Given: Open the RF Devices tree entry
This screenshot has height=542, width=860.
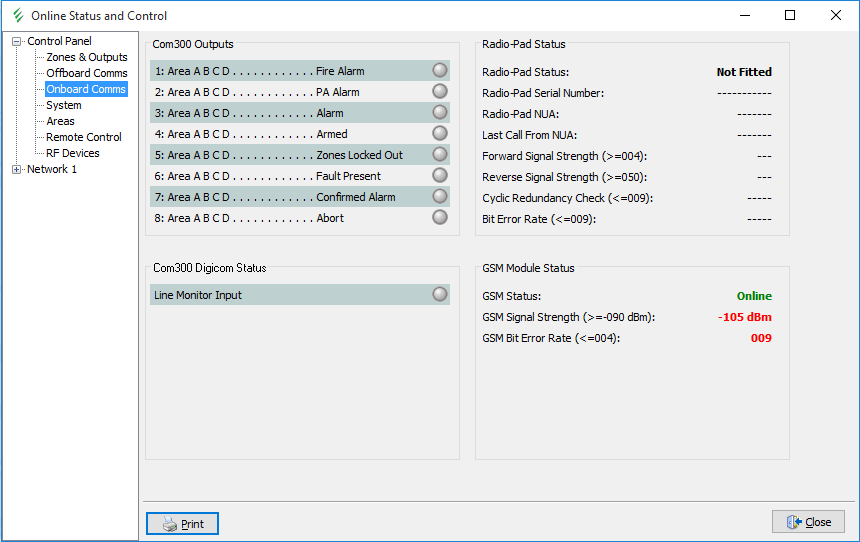Looking at the screenshot, I should pyautogui.click(x=73, y=153).
